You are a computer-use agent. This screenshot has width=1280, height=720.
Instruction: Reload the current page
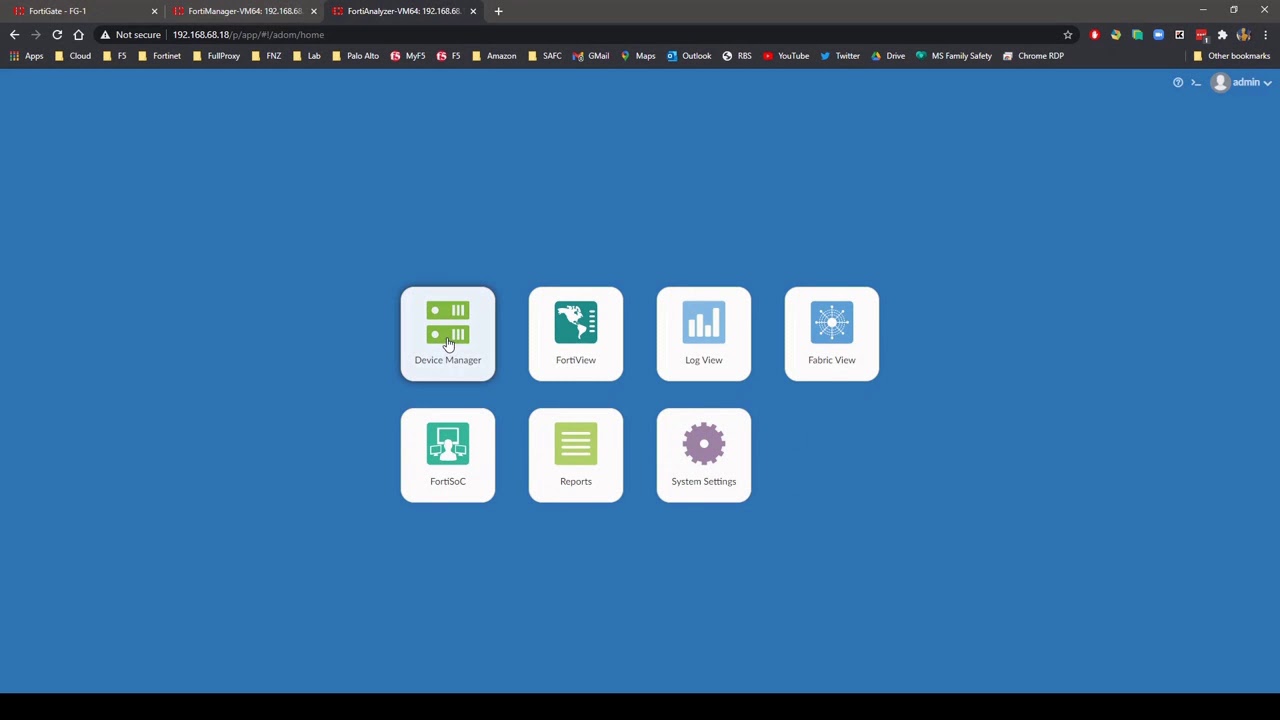click(x=57, y=35)
